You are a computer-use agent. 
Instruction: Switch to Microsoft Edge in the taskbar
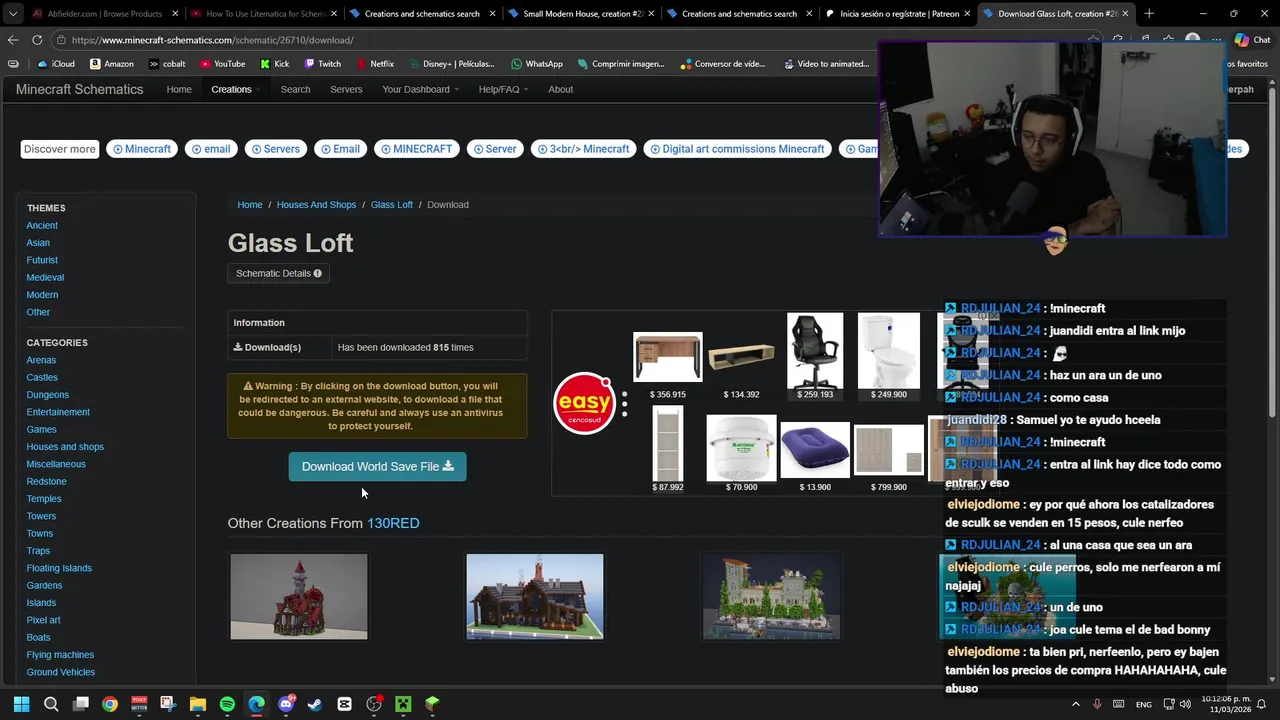tap(257, 704)
